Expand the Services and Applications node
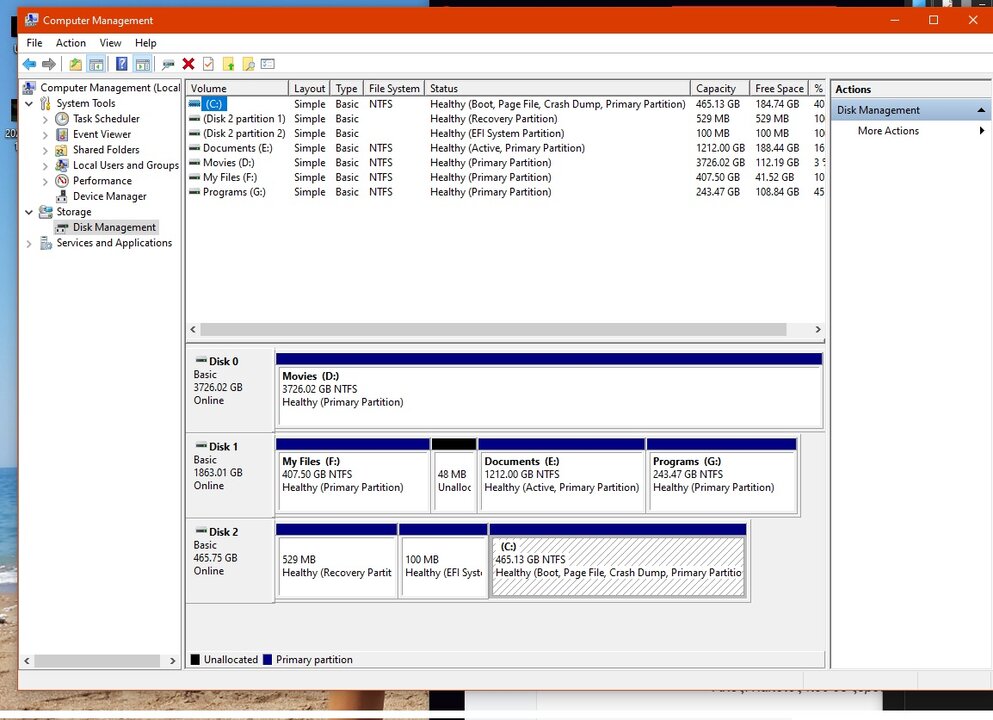The height and width of the screenshot is (720, 993). pyautogui.click(x=29, y=243)
